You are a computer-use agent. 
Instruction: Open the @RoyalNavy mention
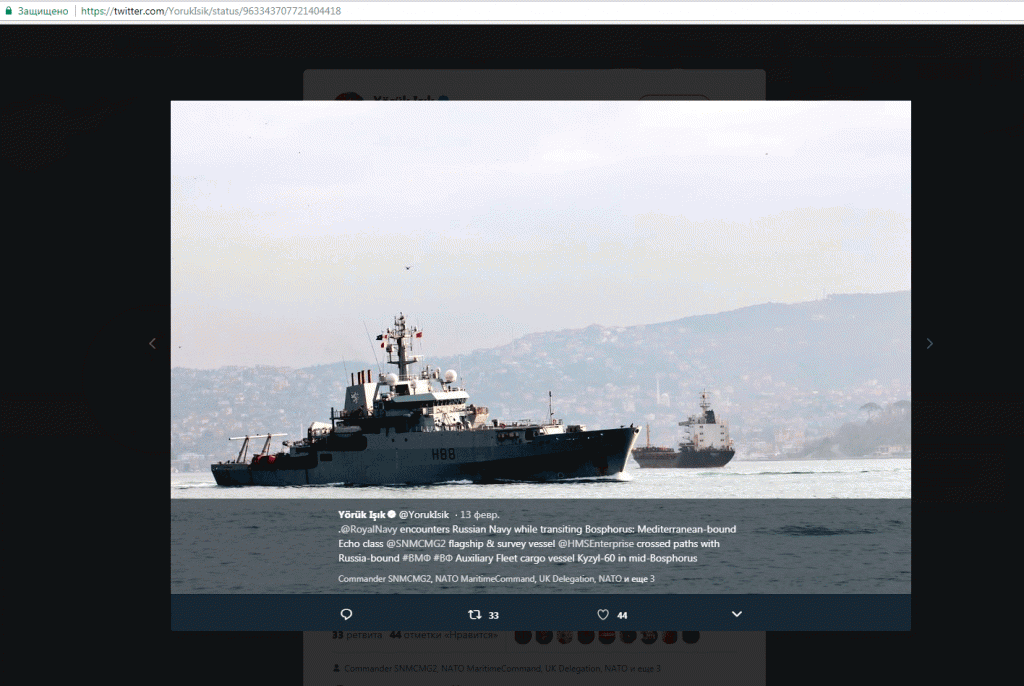371,529
